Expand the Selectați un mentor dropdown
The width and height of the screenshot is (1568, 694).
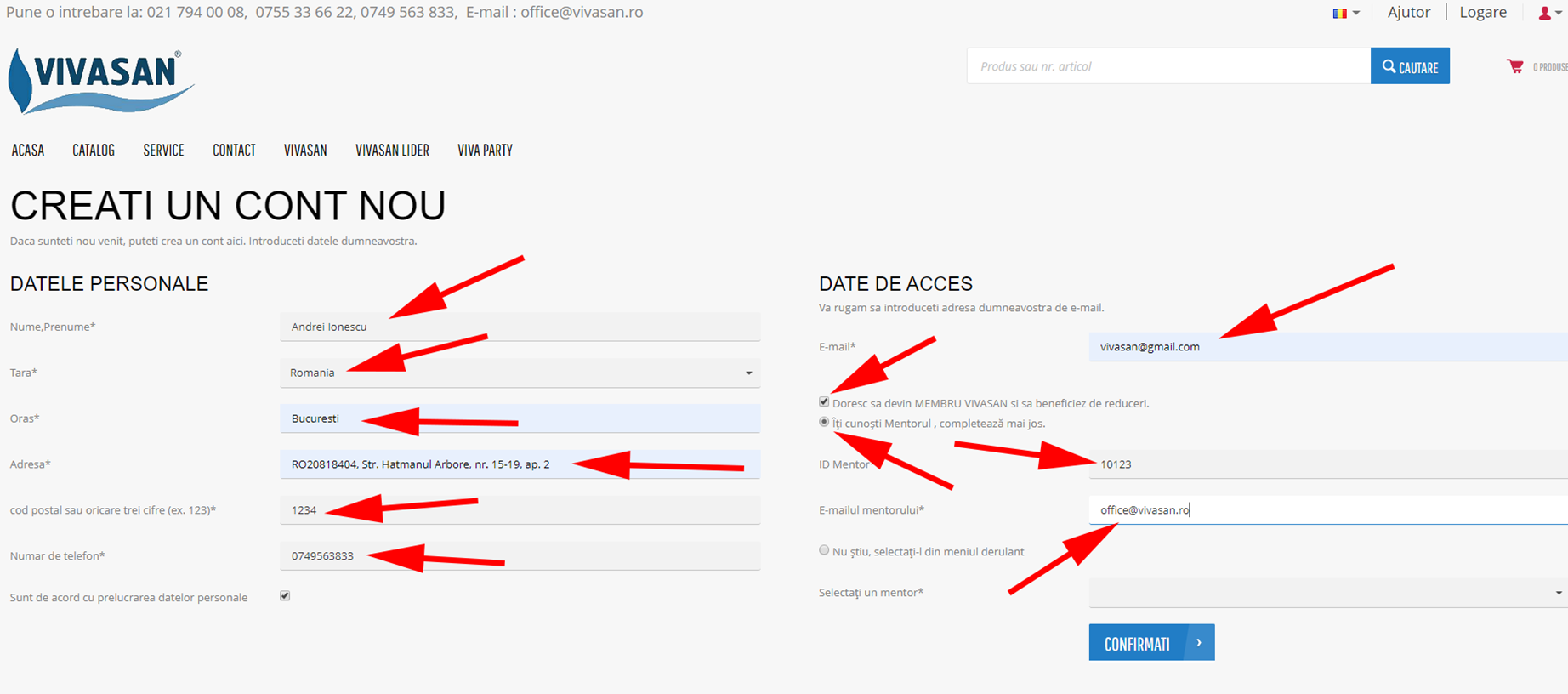(x=1328, y=593)
